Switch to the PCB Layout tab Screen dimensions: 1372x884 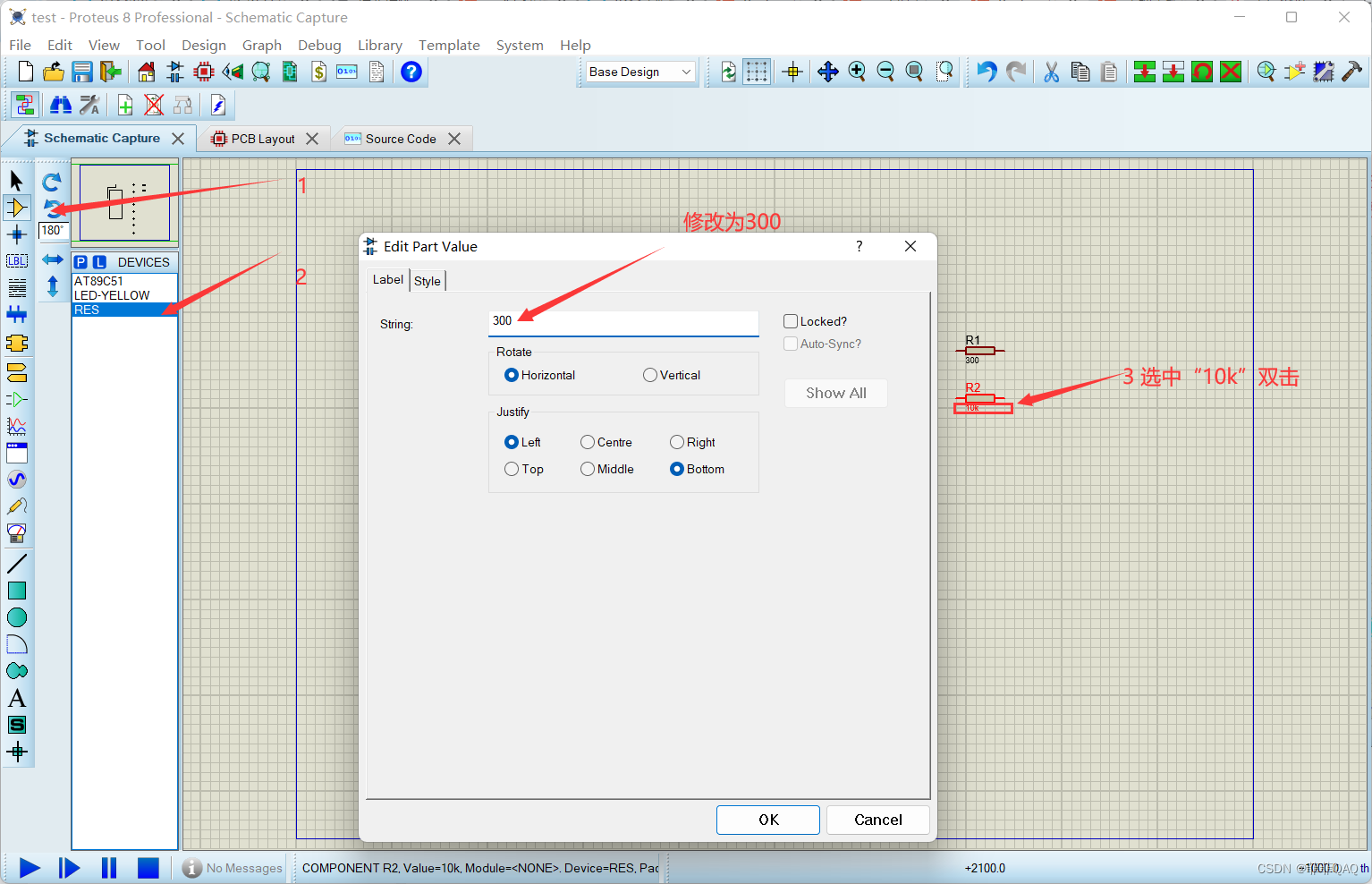tap(263, 139)
